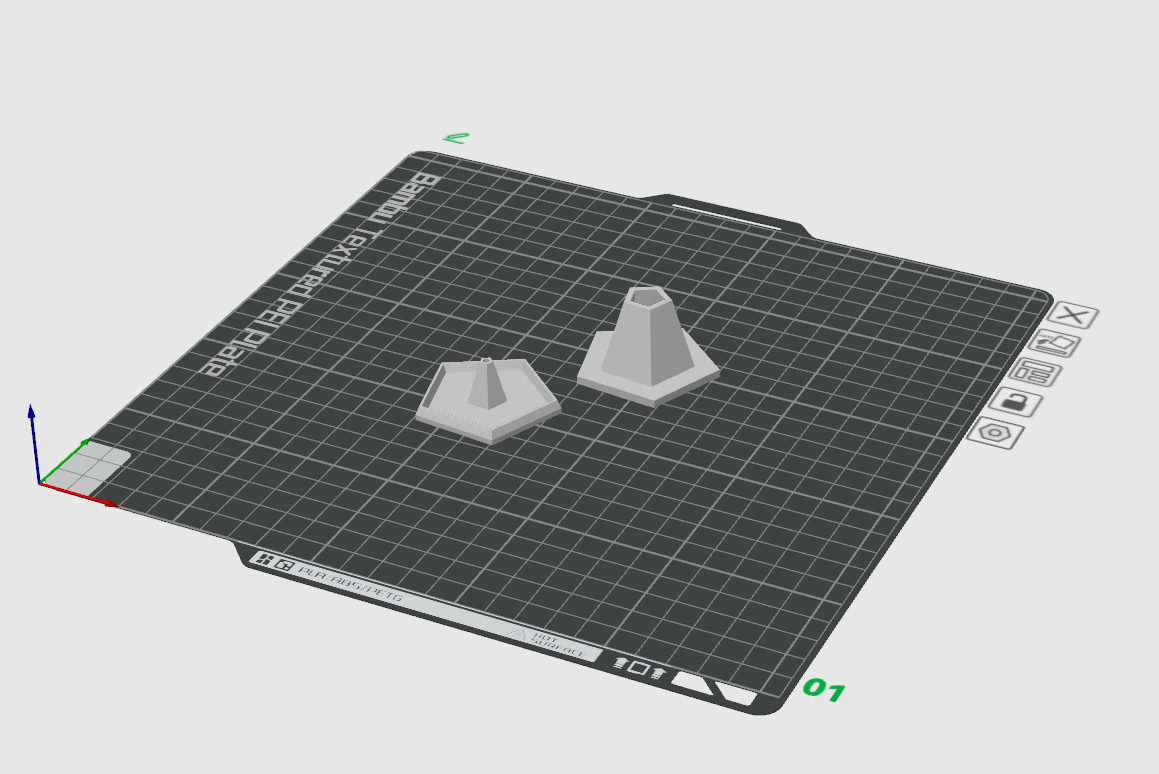Select the flat hexagonal tray object

(487, 400)
